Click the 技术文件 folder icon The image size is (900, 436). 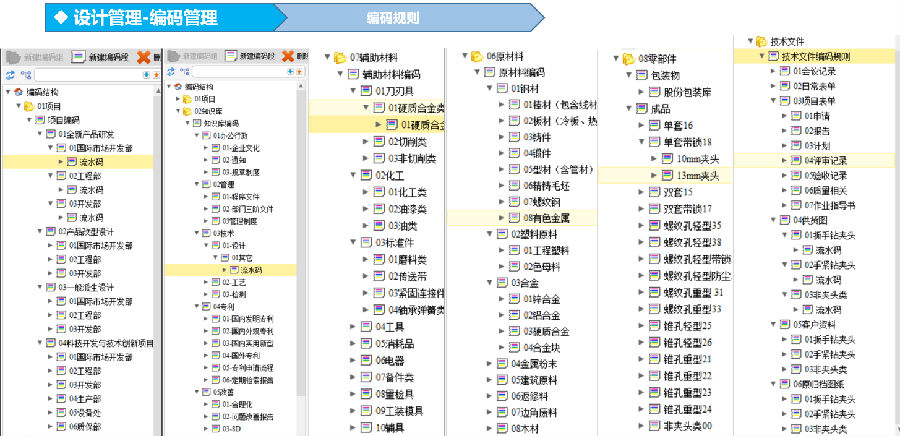coord(761,41)
